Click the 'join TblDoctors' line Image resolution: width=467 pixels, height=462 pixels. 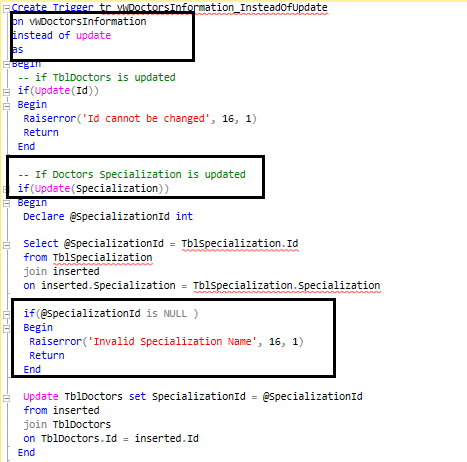click(67, 424)
